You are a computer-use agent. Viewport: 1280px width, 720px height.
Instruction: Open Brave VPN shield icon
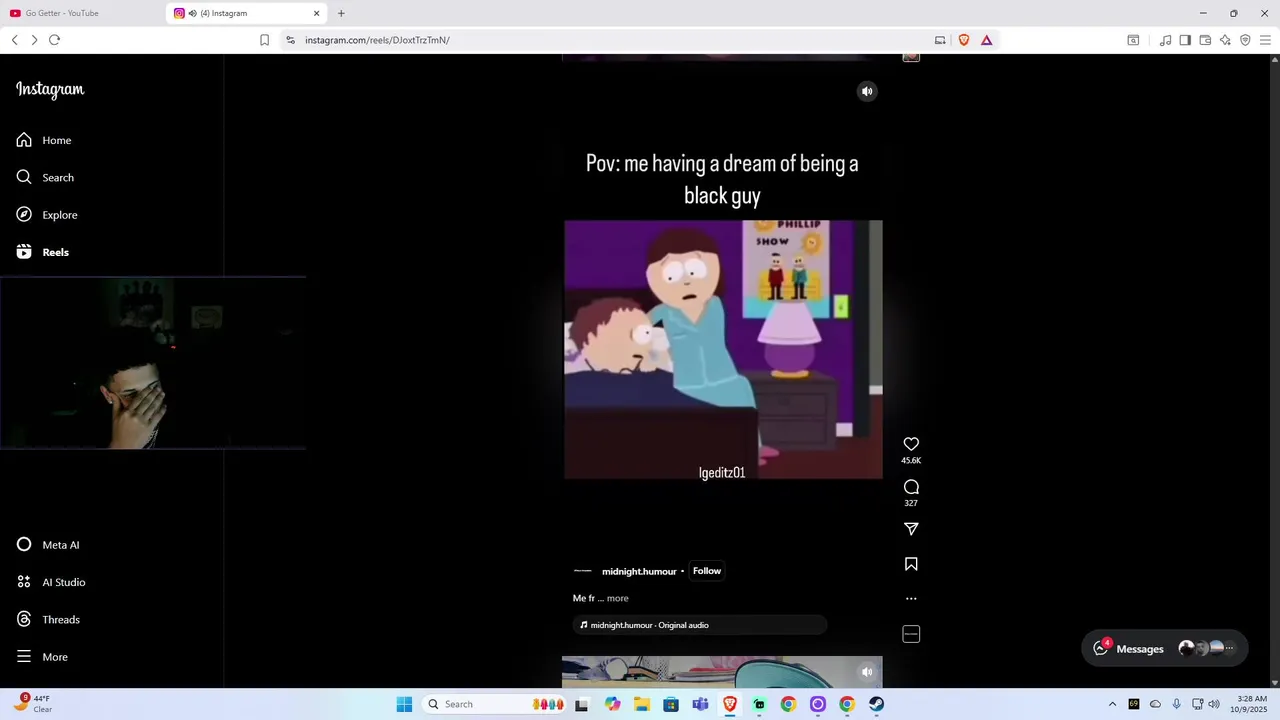(1245, 40)
